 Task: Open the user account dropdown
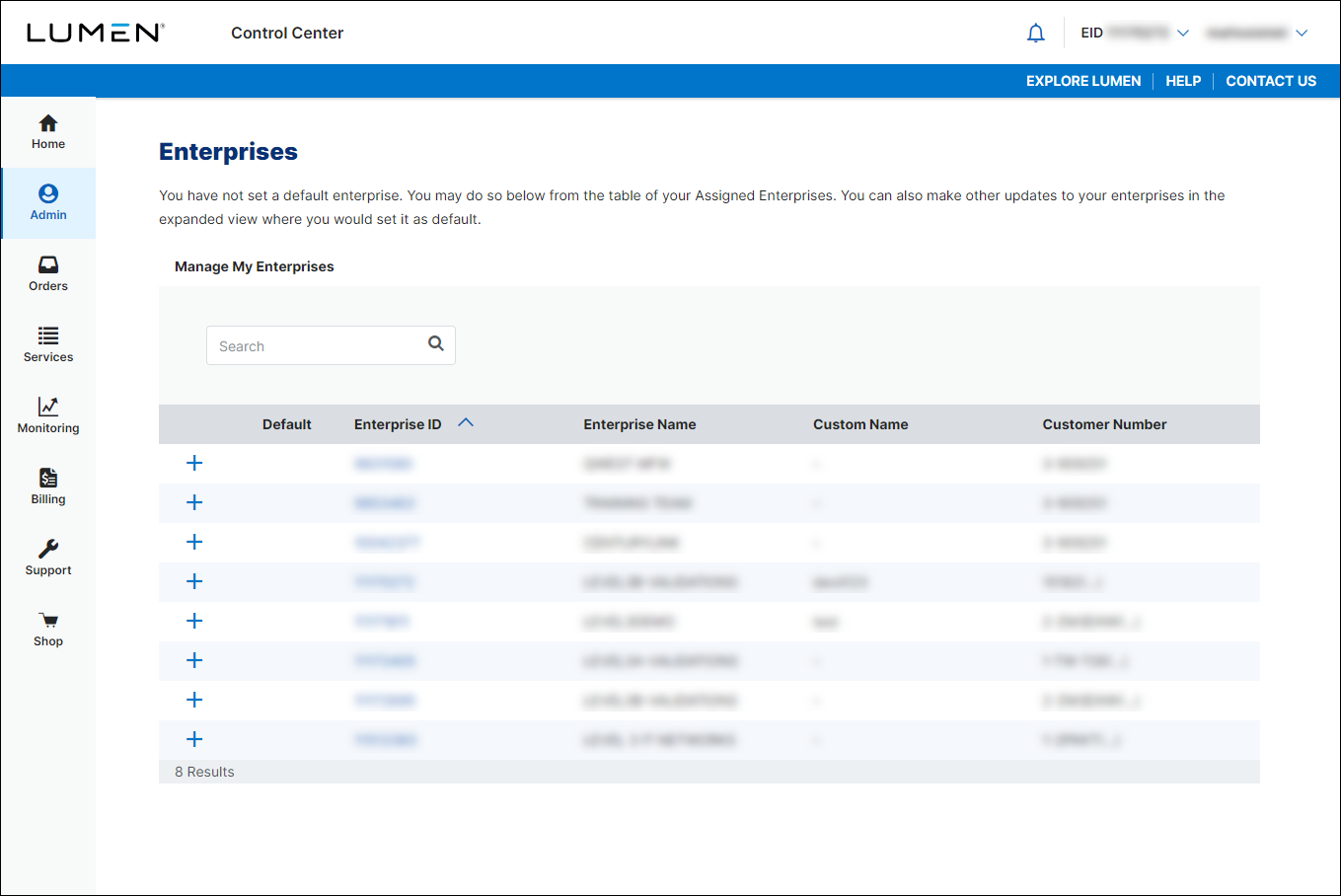point(1256,33)
